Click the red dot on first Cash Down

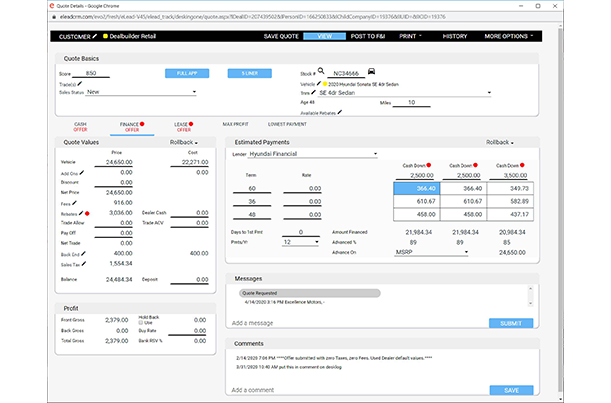click(429, 165)
